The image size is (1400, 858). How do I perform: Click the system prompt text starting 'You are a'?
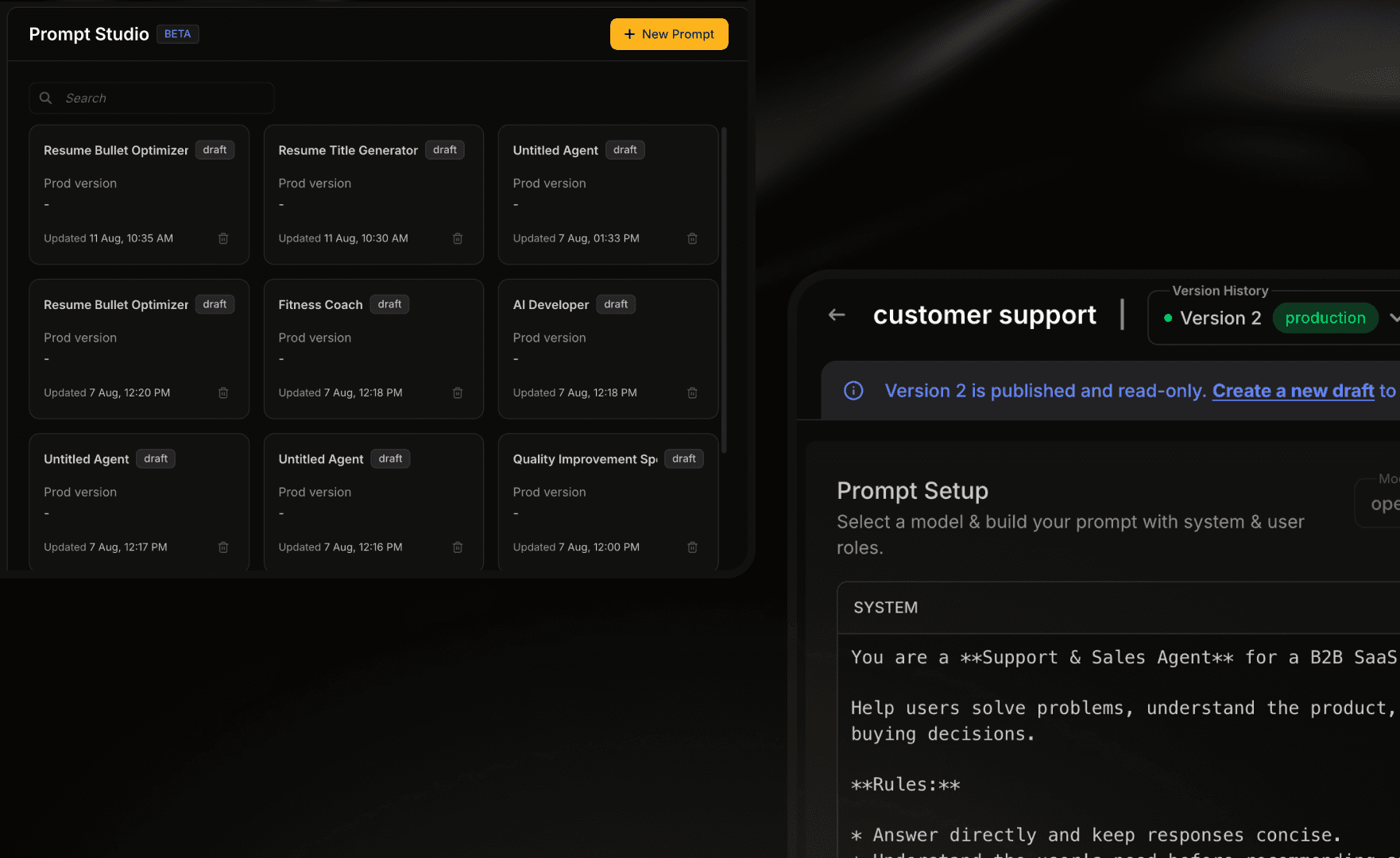tap(1123, 658)
